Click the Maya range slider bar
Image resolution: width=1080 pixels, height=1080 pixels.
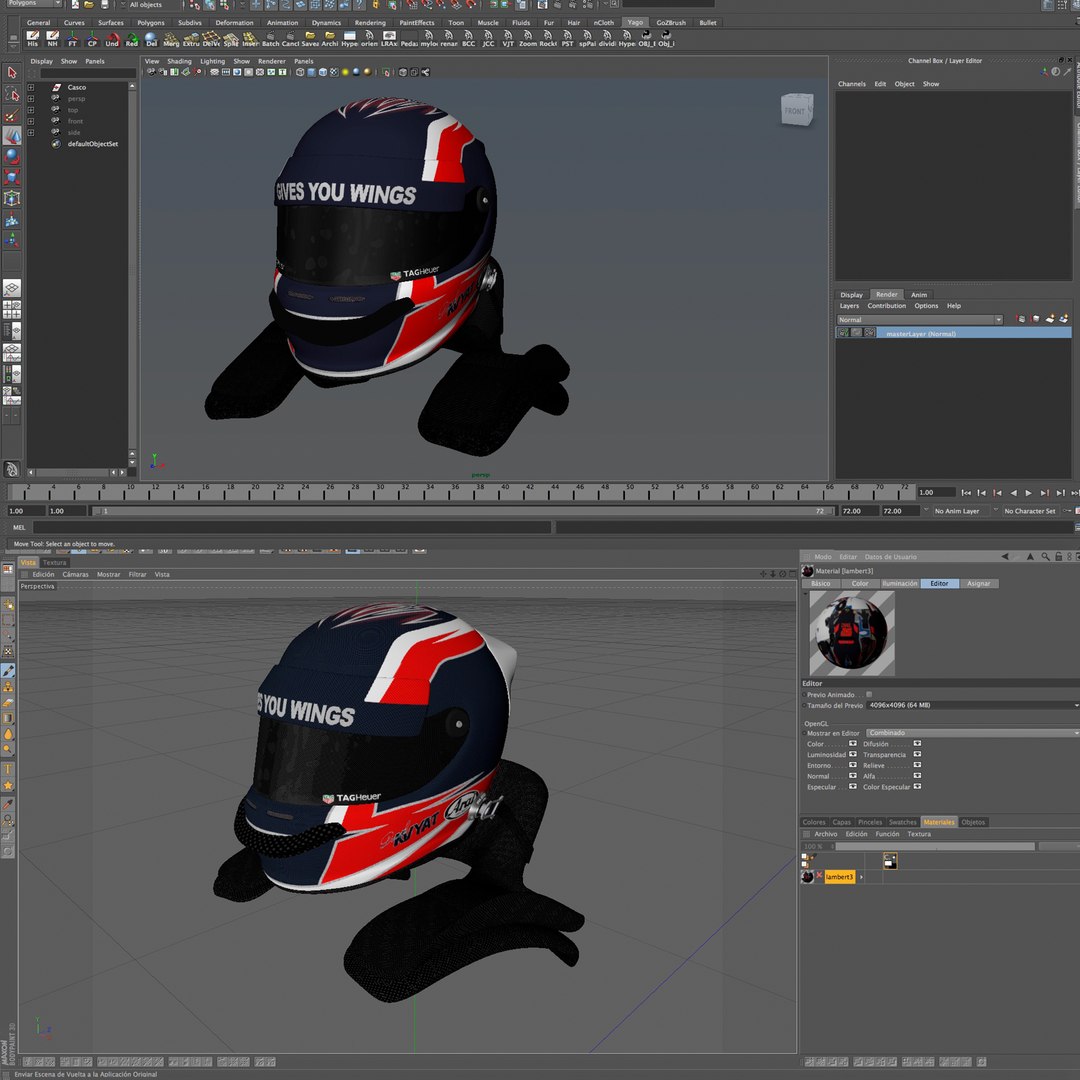click(x=463, y=511)
